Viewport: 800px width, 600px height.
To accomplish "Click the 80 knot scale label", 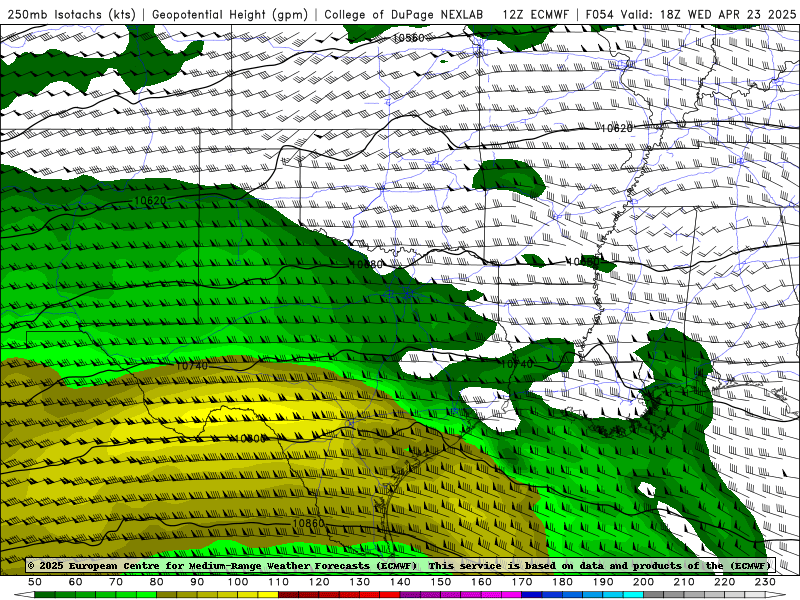I will [157, 582].
